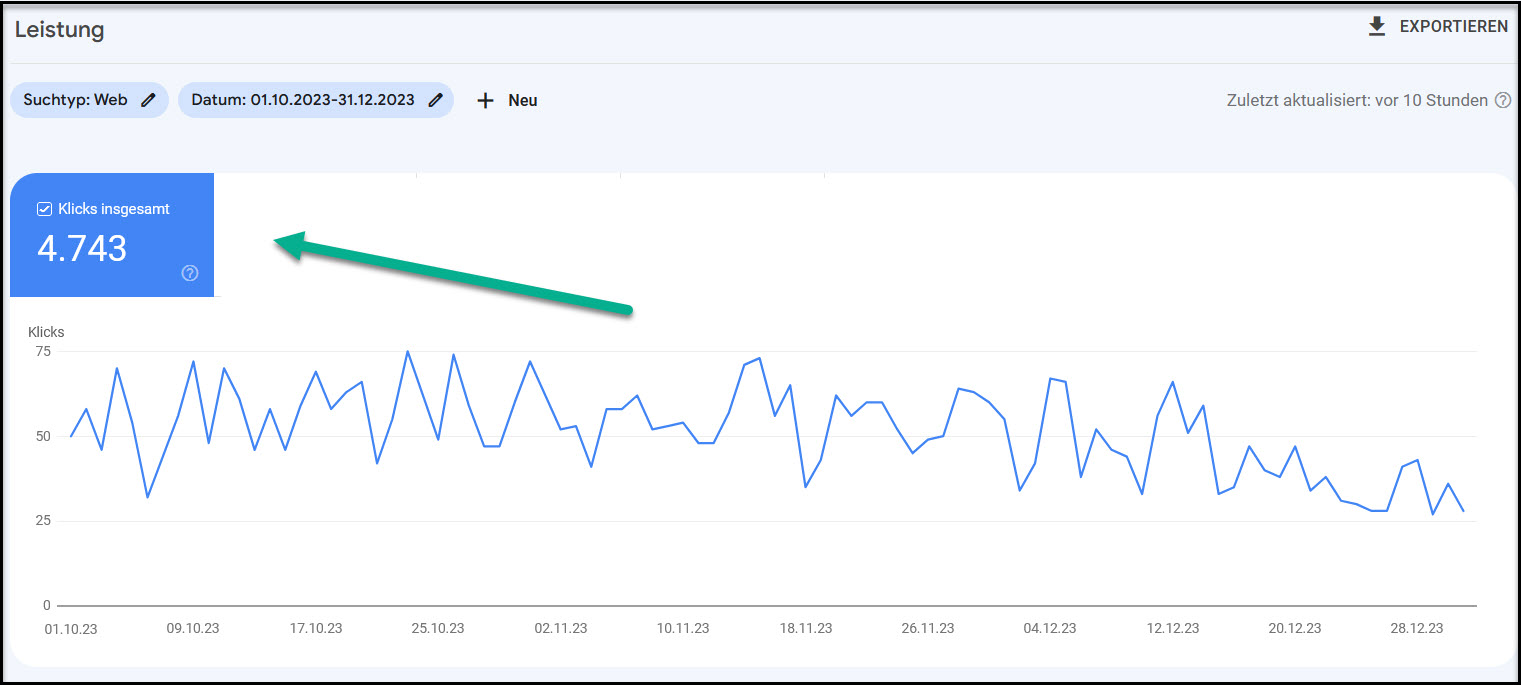
Task: Click the 02.11.23 x-axis date label
Action: [561, 628]
